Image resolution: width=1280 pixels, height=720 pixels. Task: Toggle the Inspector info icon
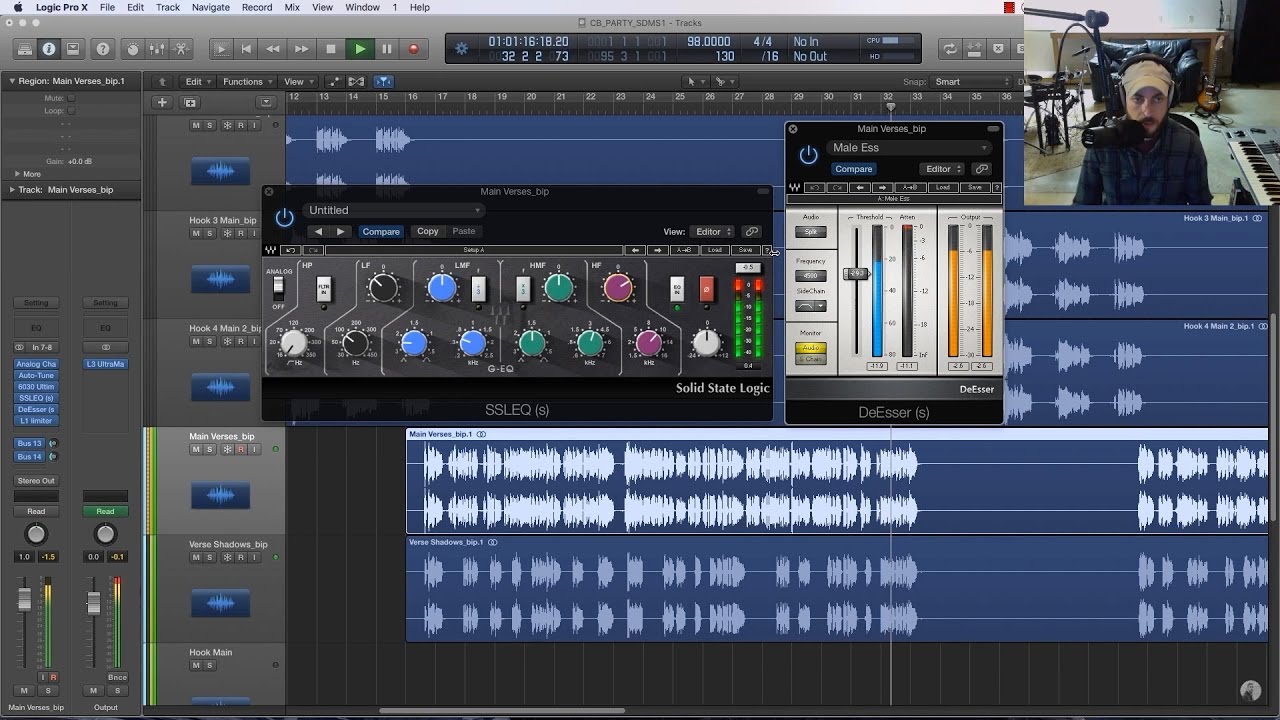[x=49, y=48]
